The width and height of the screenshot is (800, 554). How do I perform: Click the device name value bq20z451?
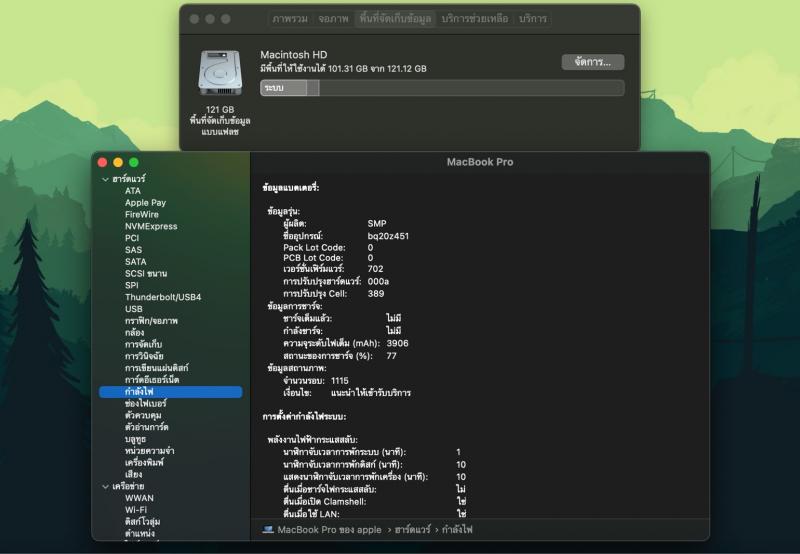[388, 236]
